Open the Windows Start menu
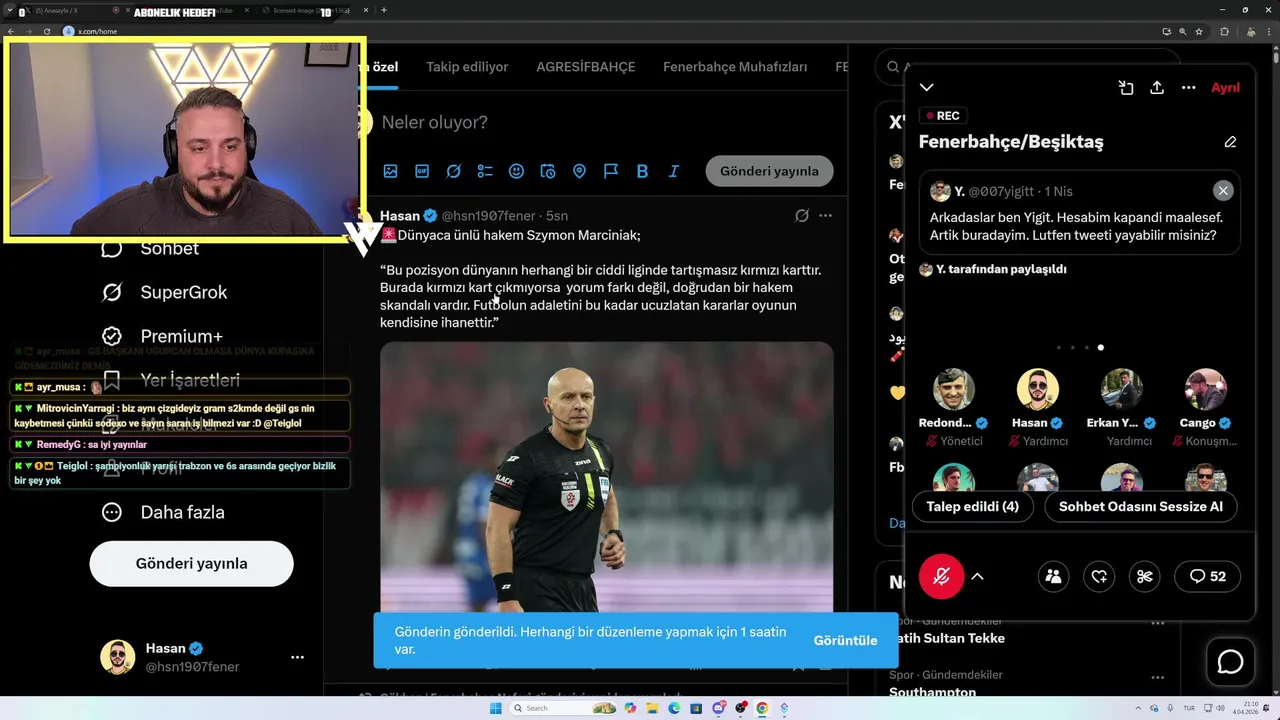This screenshot has height=720, width=1280. coord(496,708)
